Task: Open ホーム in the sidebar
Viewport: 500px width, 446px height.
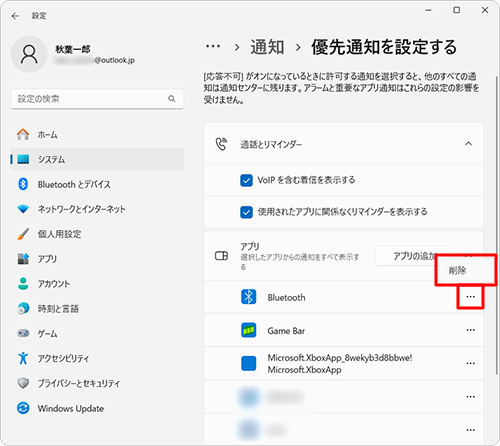Action: 97,135
